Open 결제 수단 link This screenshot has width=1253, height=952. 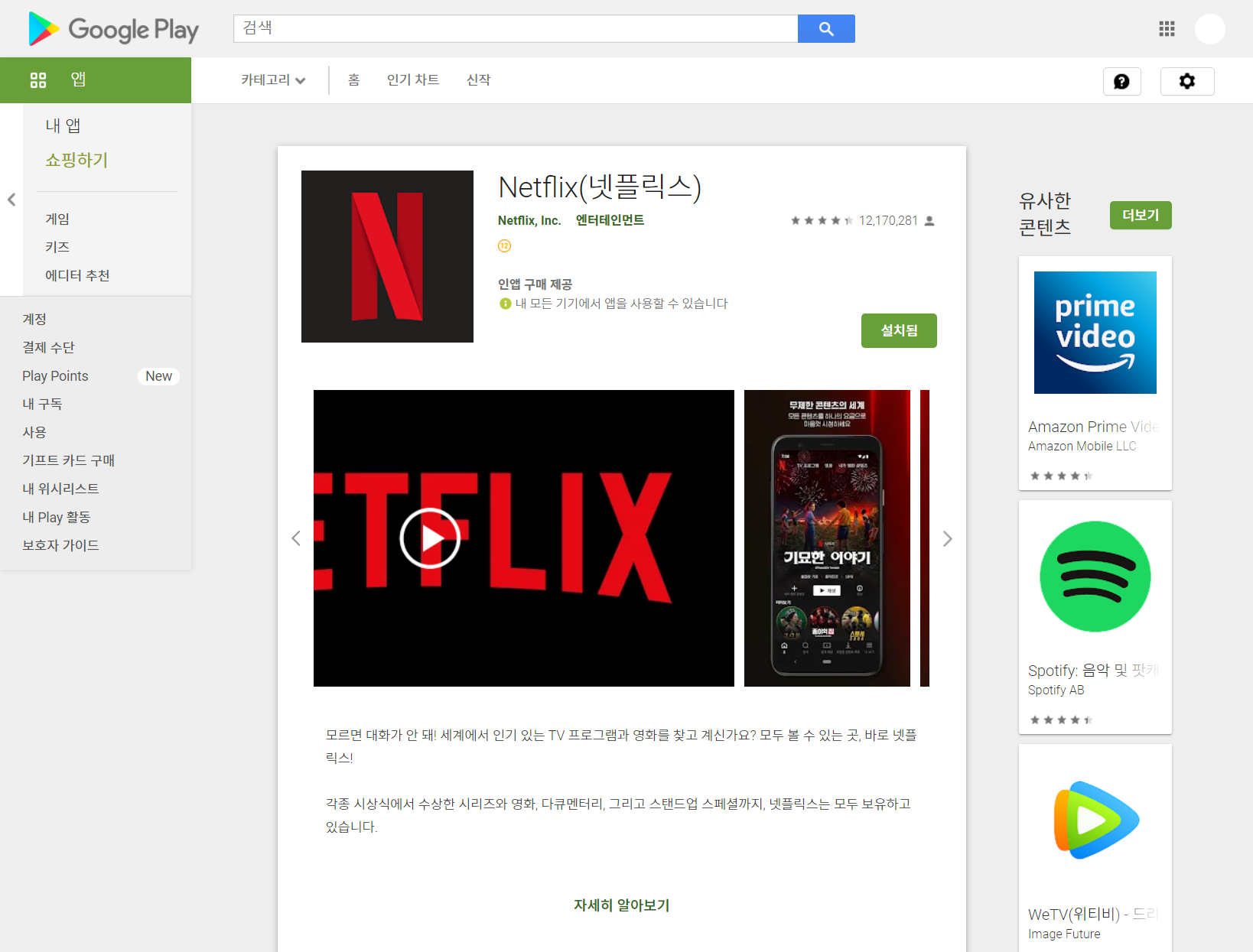[48, 347]
